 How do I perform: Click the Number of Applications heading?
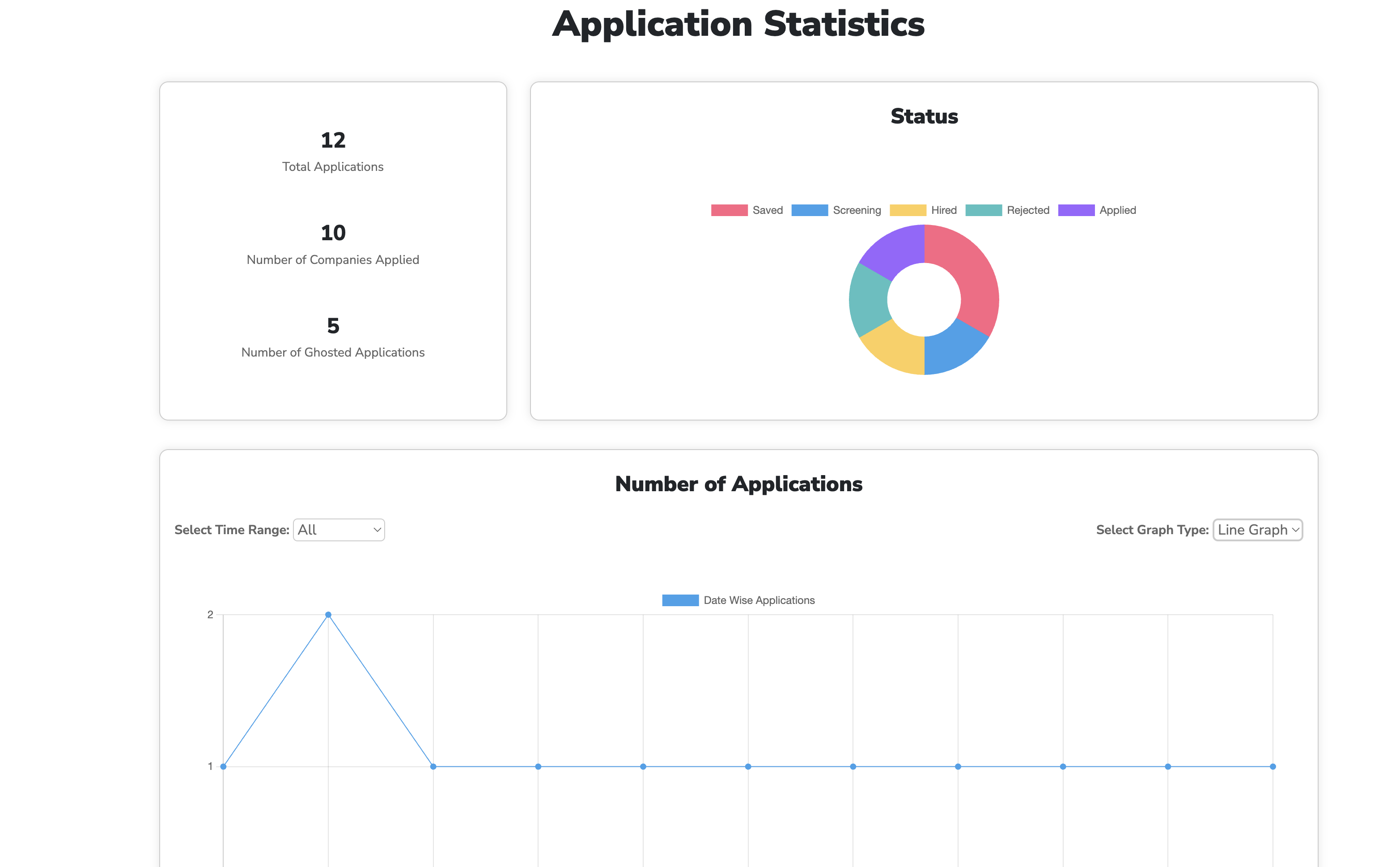click(x=738, y=484)
